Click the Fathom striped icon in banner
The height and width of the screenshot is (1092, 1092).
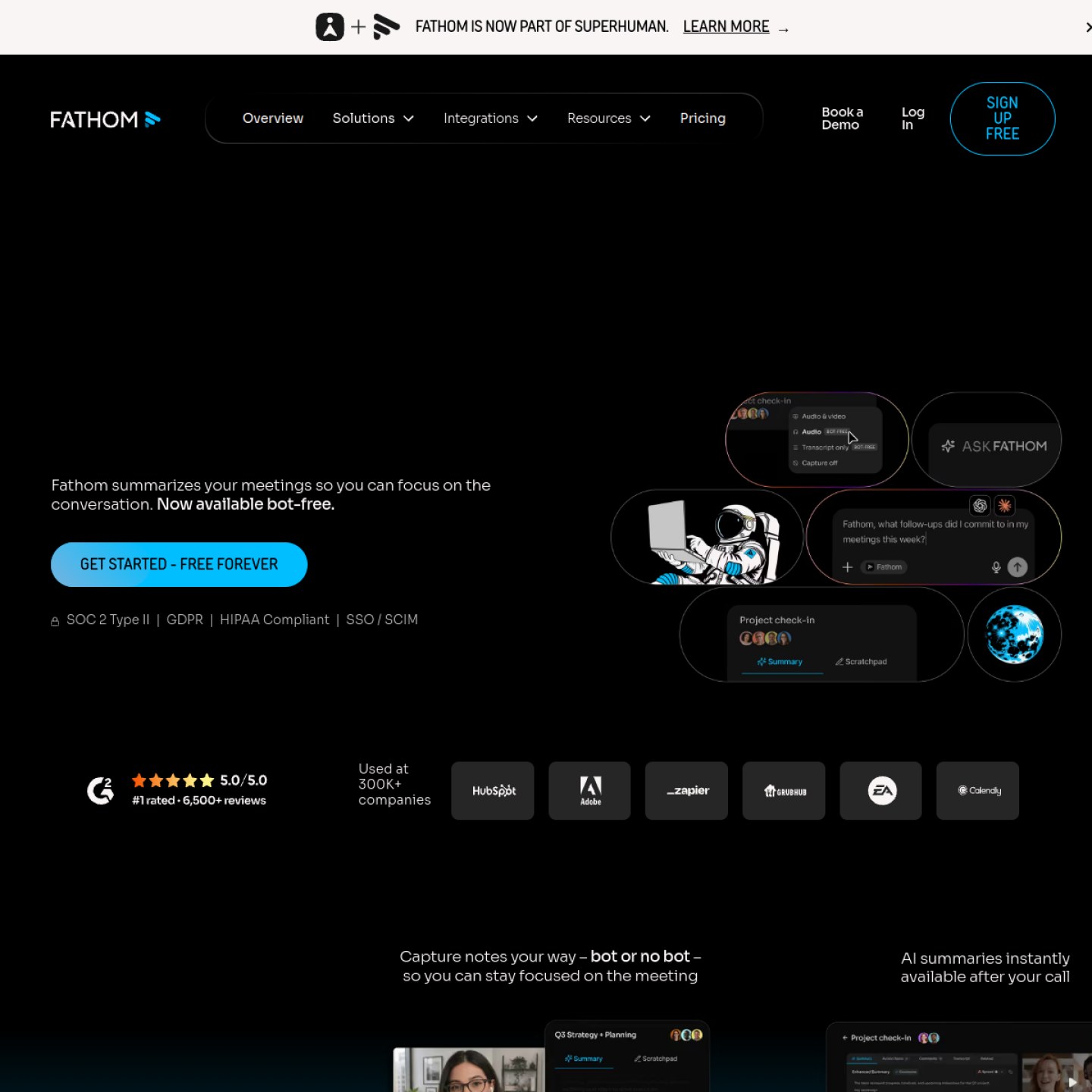point(386,27)
